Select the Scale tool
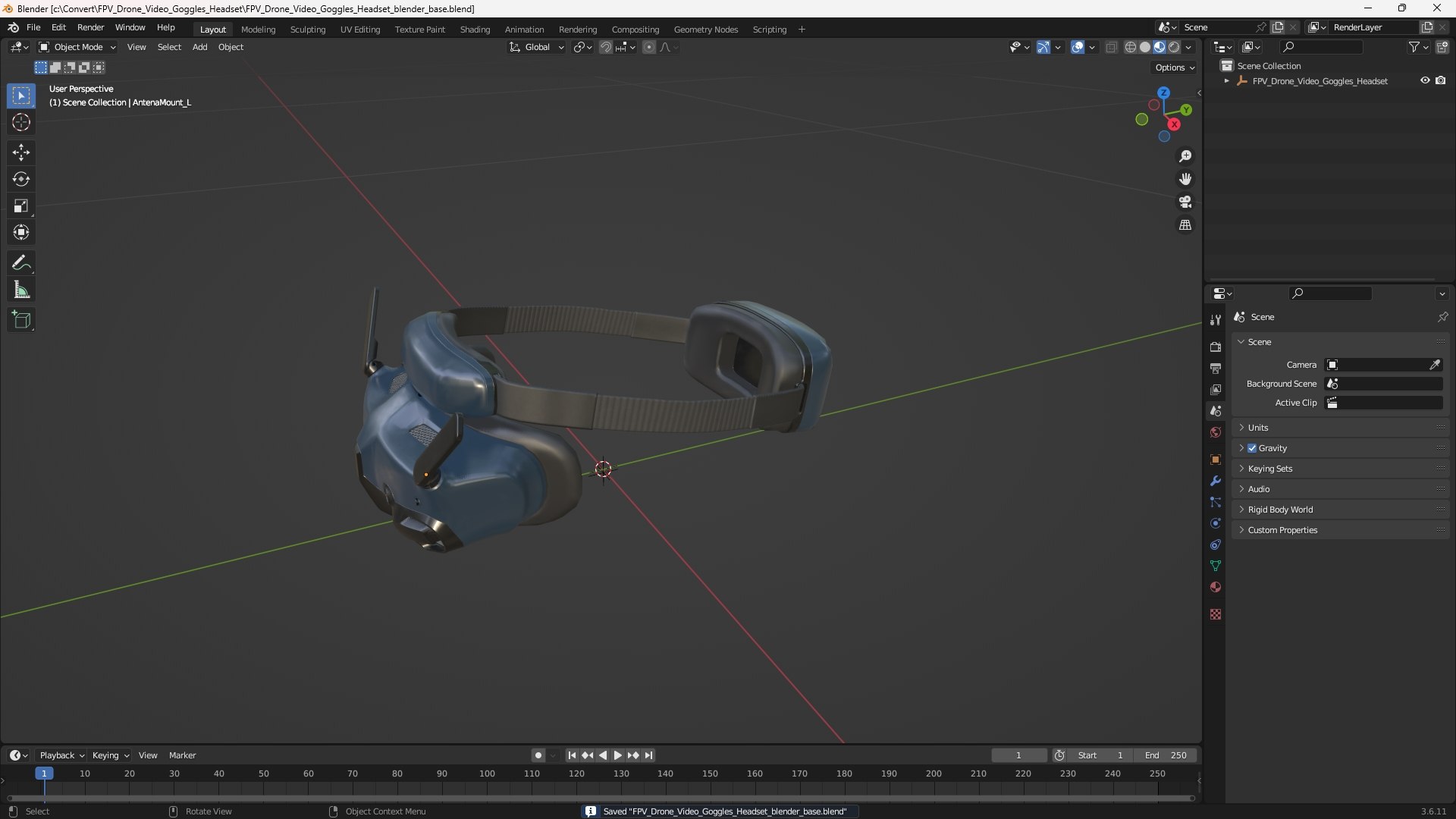 tap(21, 206)
